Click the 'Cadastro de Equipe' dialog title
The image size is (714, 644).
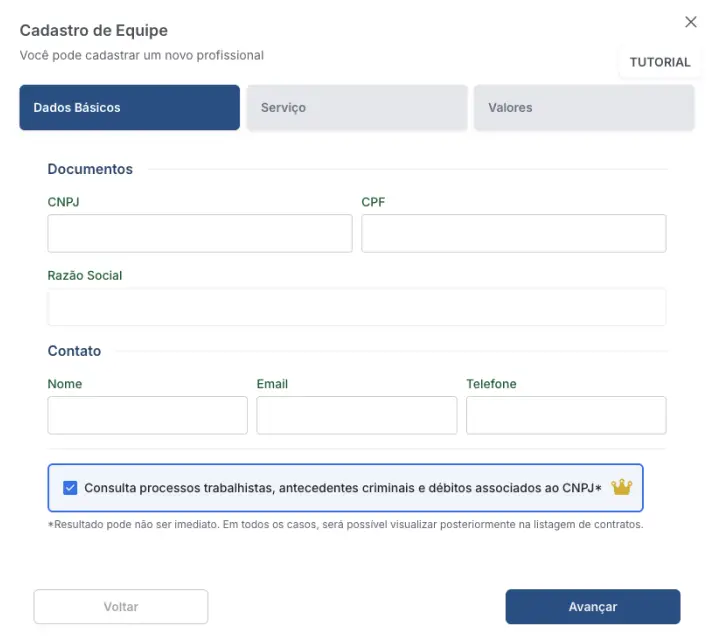94,30
